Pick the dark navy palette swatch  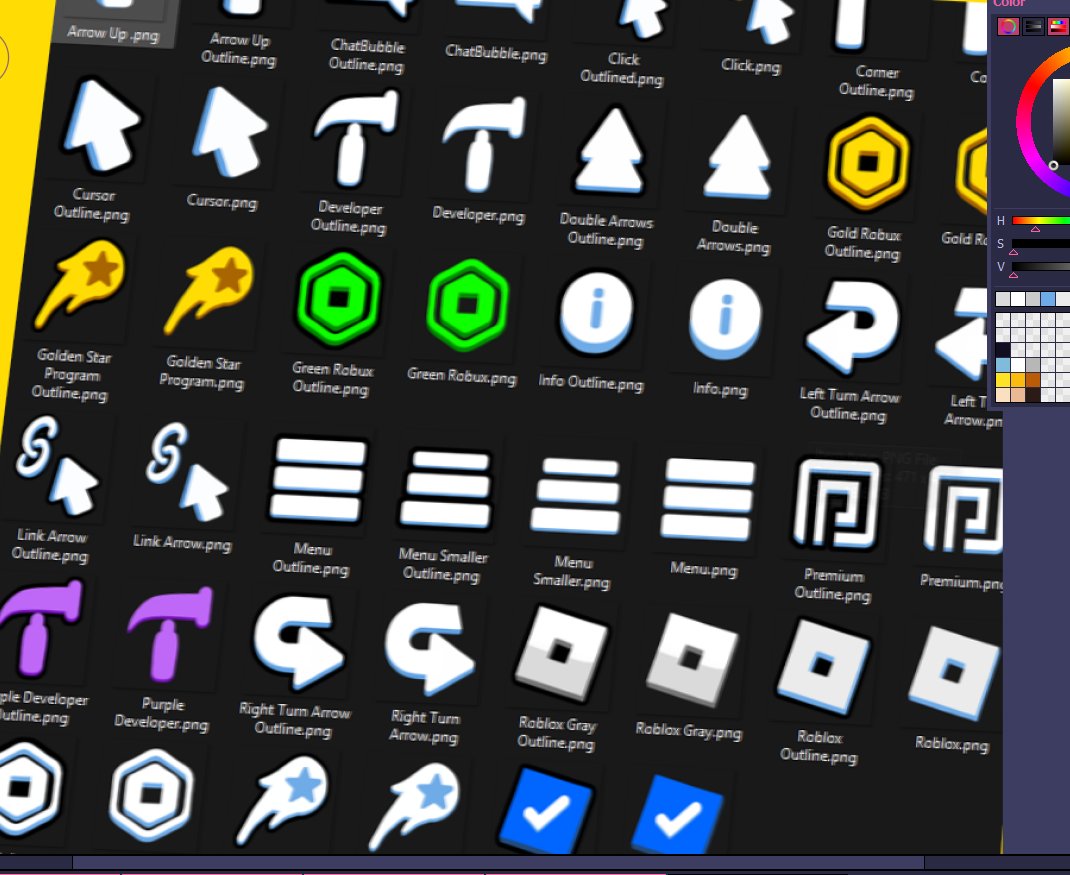click(1003, 350)
